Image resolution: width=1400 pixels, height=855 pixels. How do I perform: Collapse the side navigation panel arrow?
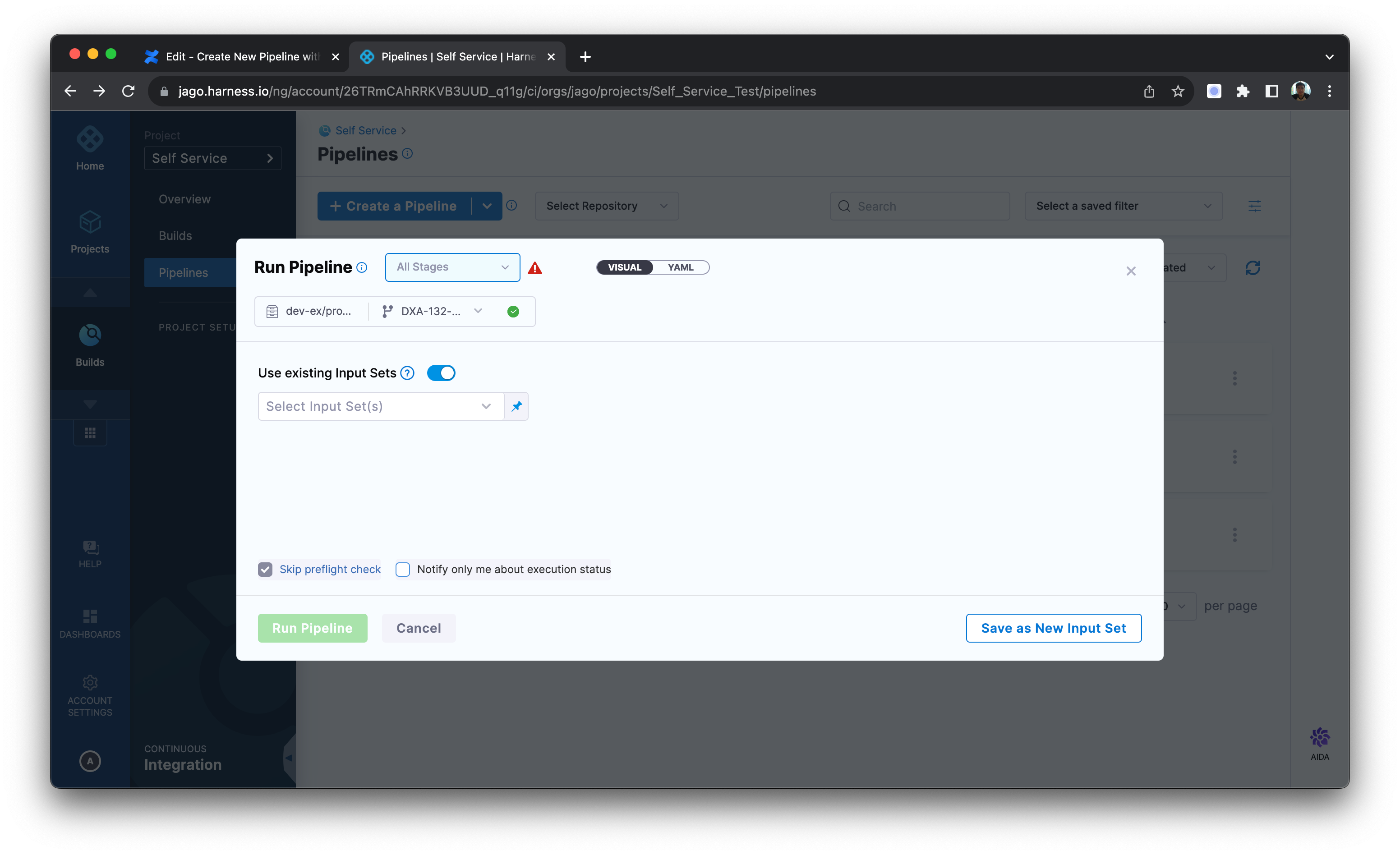tap(289, 757)
